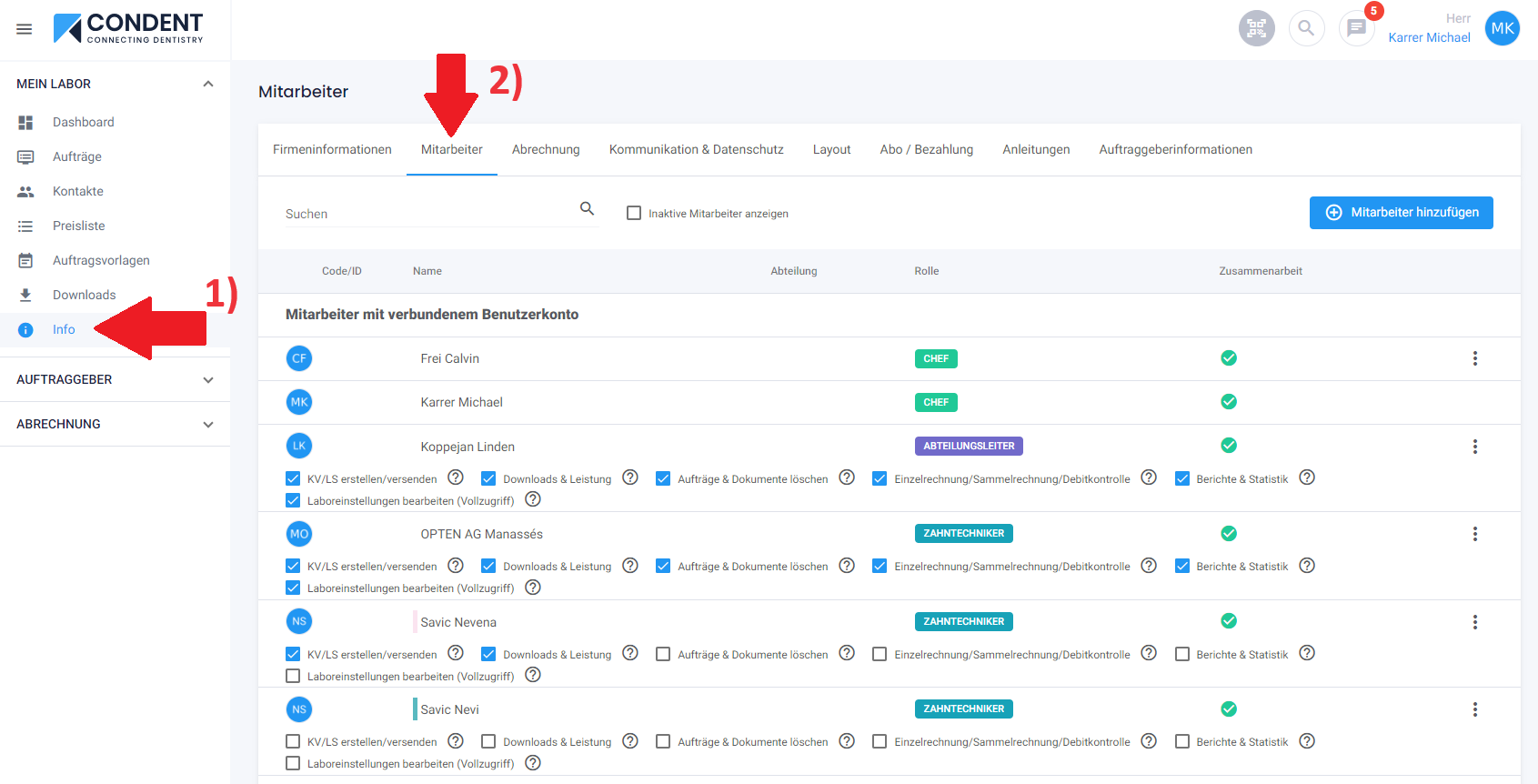Open three-dot menu for Koppejan Linden

pyautogui.click(x=1474, y=447)
